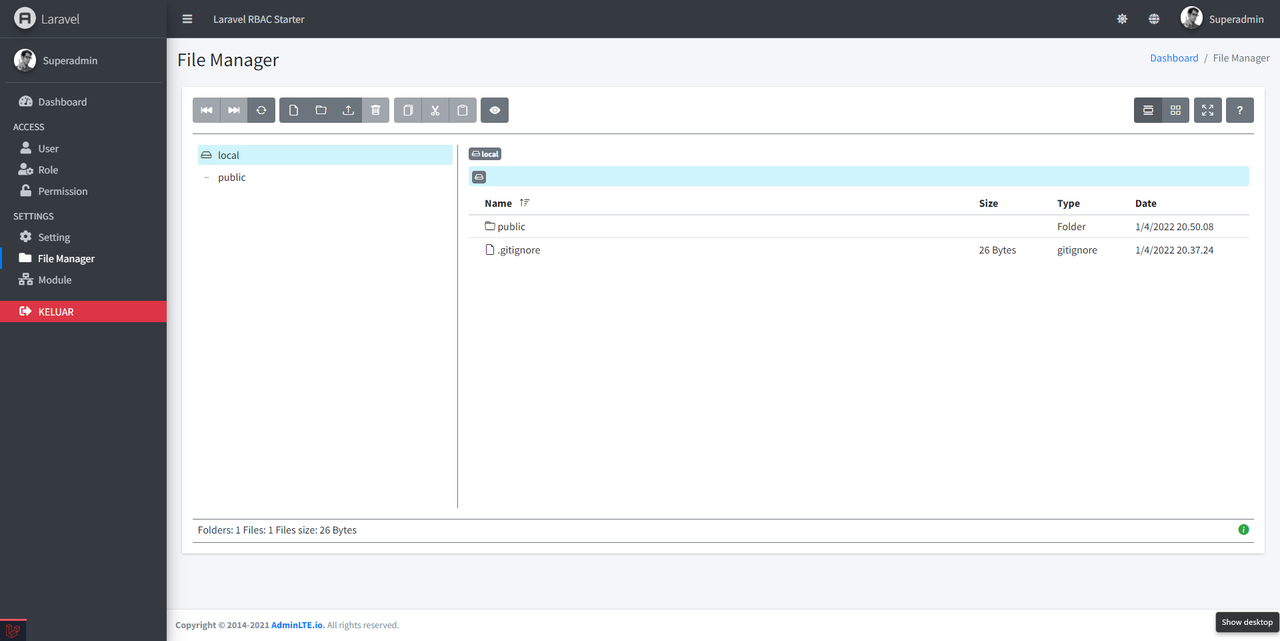Toggle full screen mode of file manager
This screenshot has width=1280, height=641.
point(1208,110)
